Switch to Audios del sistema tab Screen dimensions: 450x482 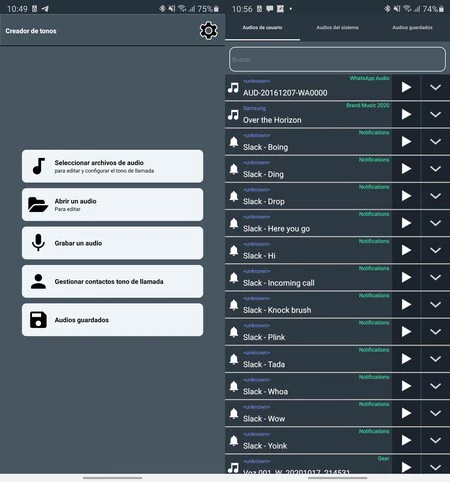(337, 28)
